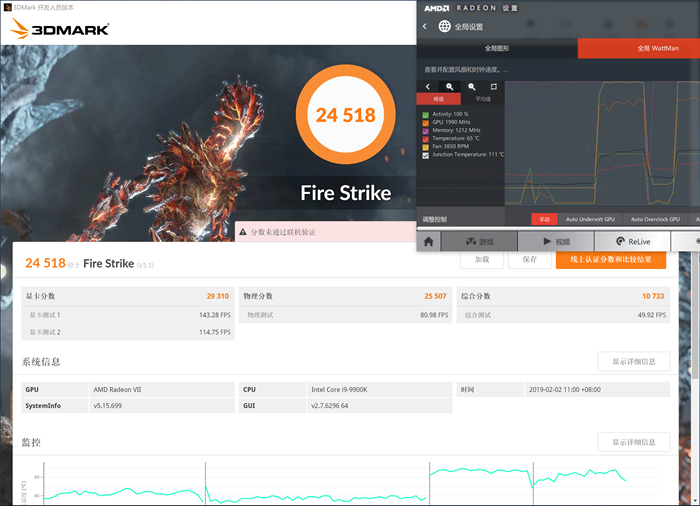Select the 80.98 FPS physics test value
Image resolution: width=700 pixels, height=506 pixels.
[434, 315]
